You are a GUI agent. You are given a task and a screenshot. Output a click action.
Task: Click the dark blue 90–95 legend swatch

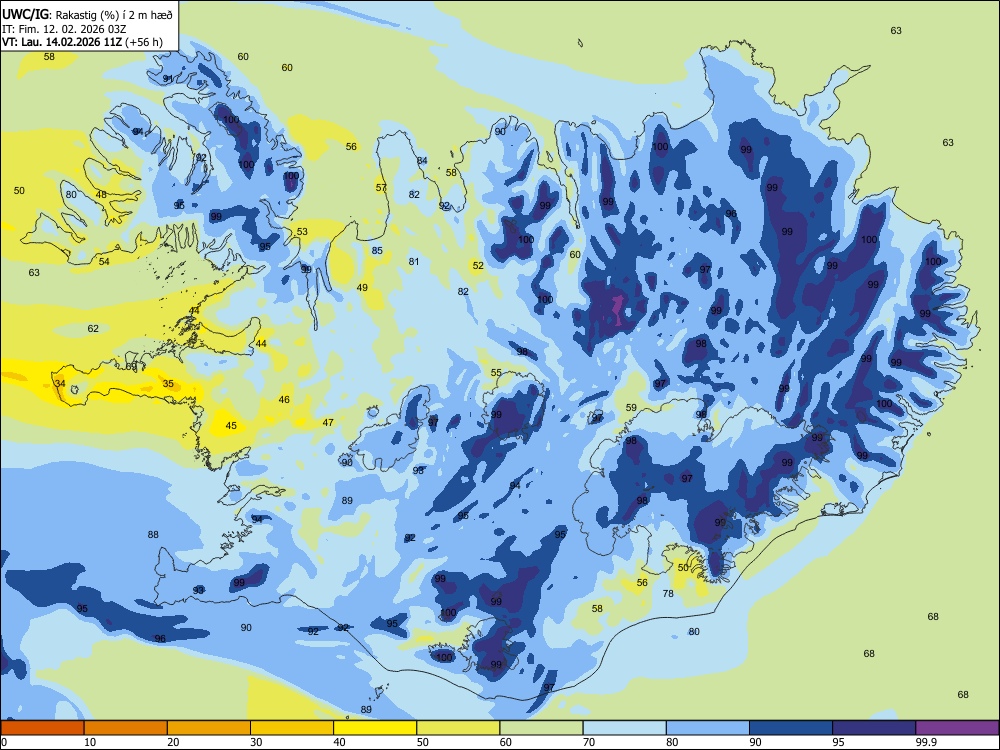click(x=791, y=728)
